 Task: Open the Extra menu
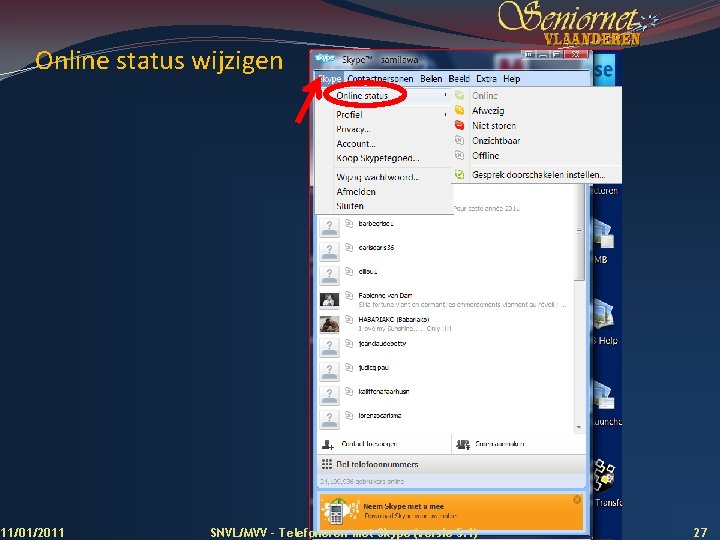[486, 79]
